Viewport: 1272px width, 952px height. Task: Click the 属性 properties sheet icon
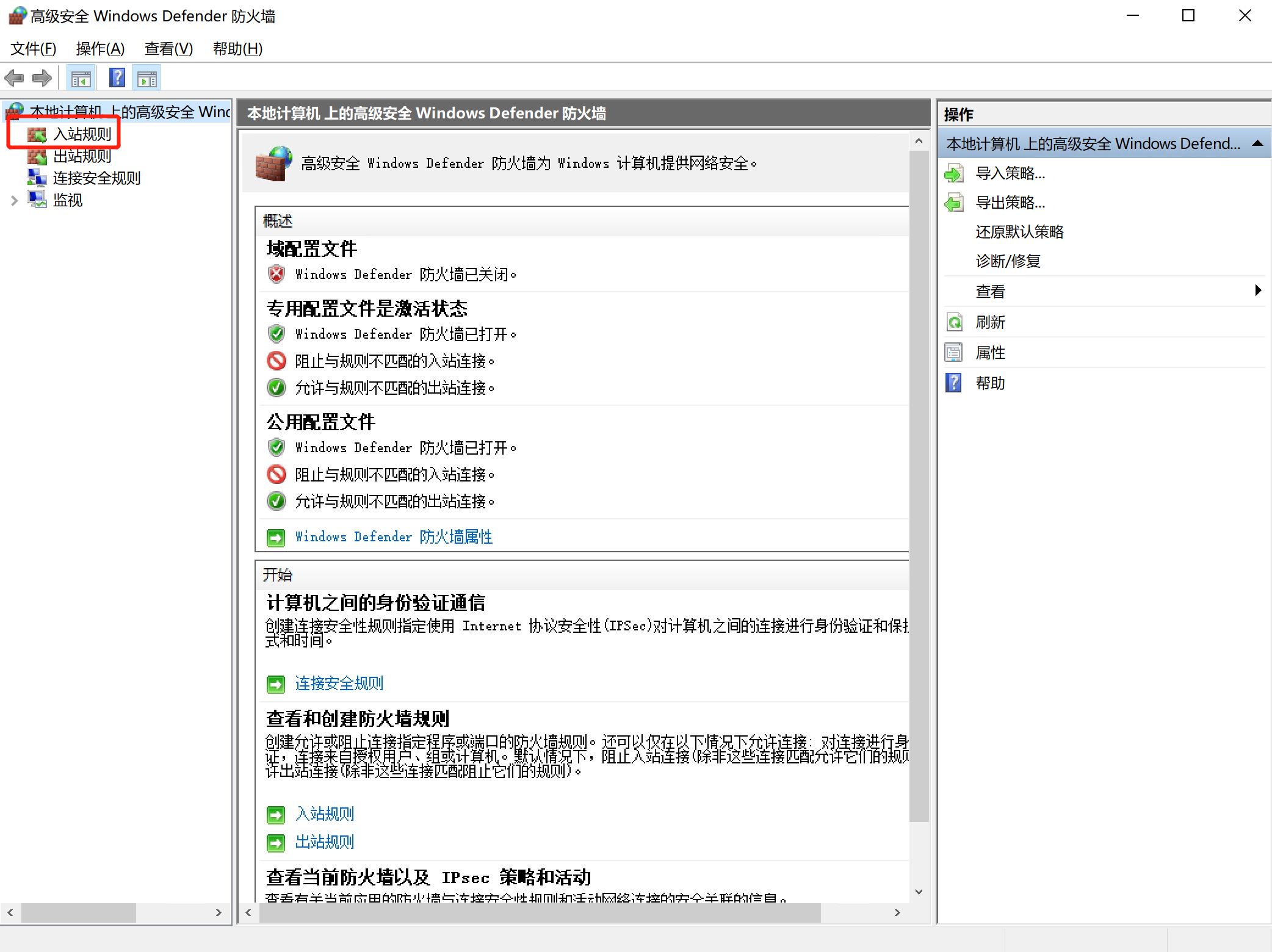click(x=954, y=353)
